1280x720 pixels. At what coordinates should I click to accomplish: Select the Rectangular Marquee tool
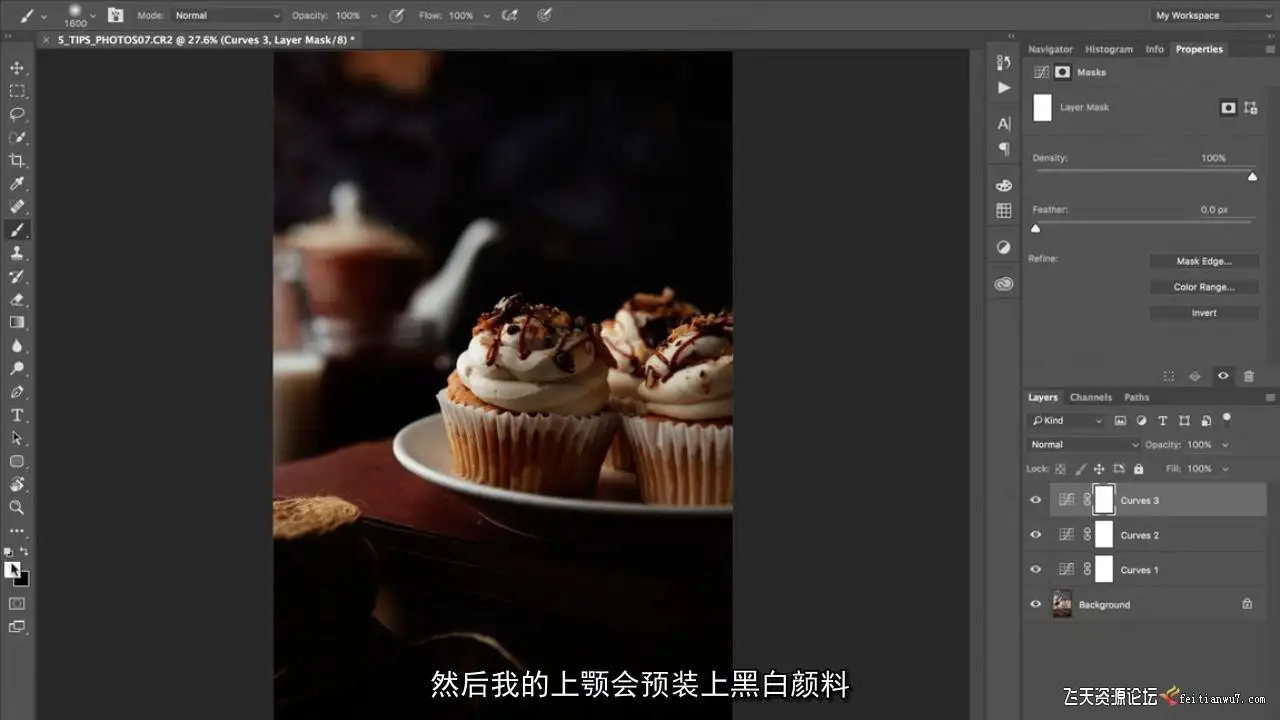[17, 91]
